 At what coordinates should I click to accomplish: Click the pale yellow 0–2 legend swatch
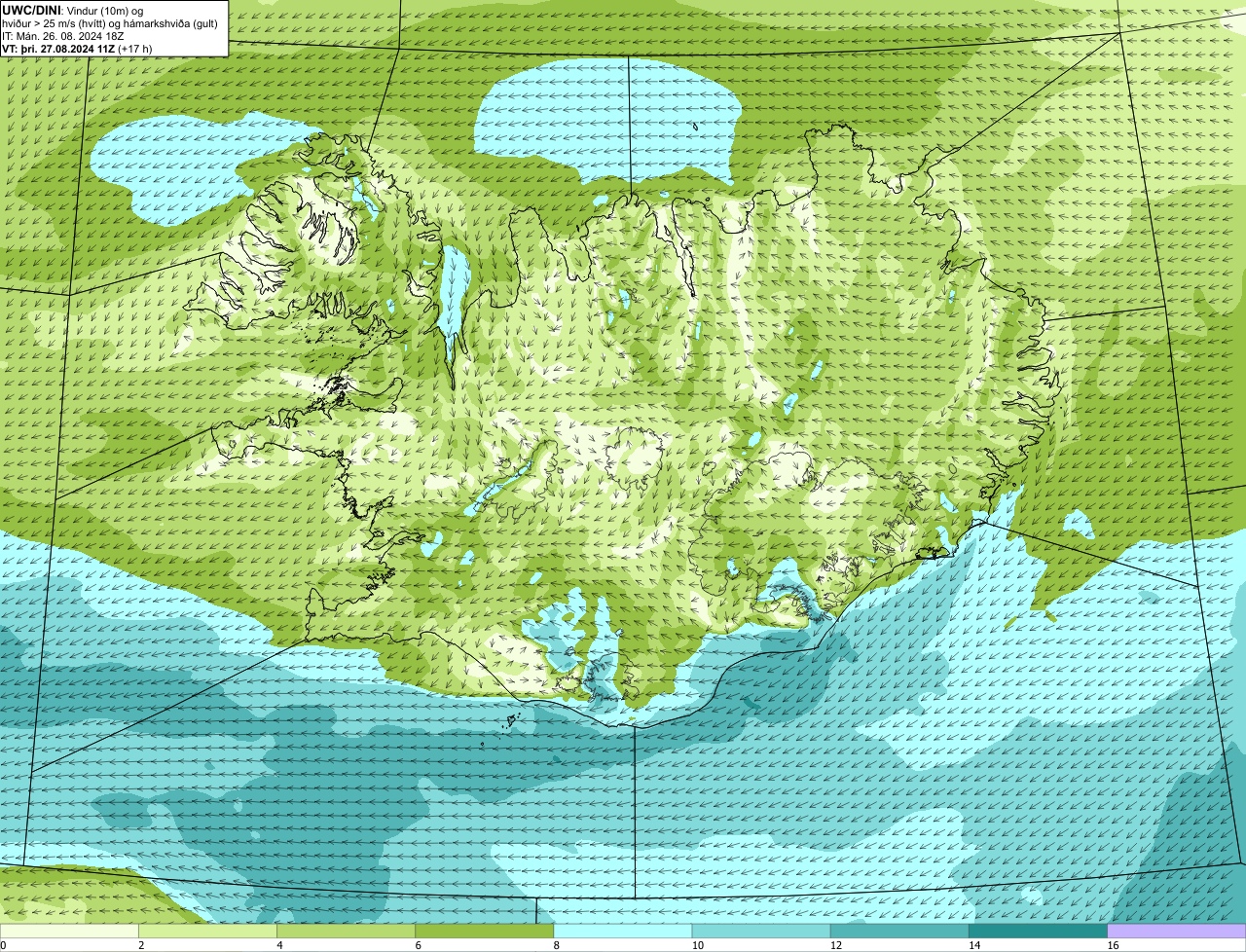click(70, 932)
